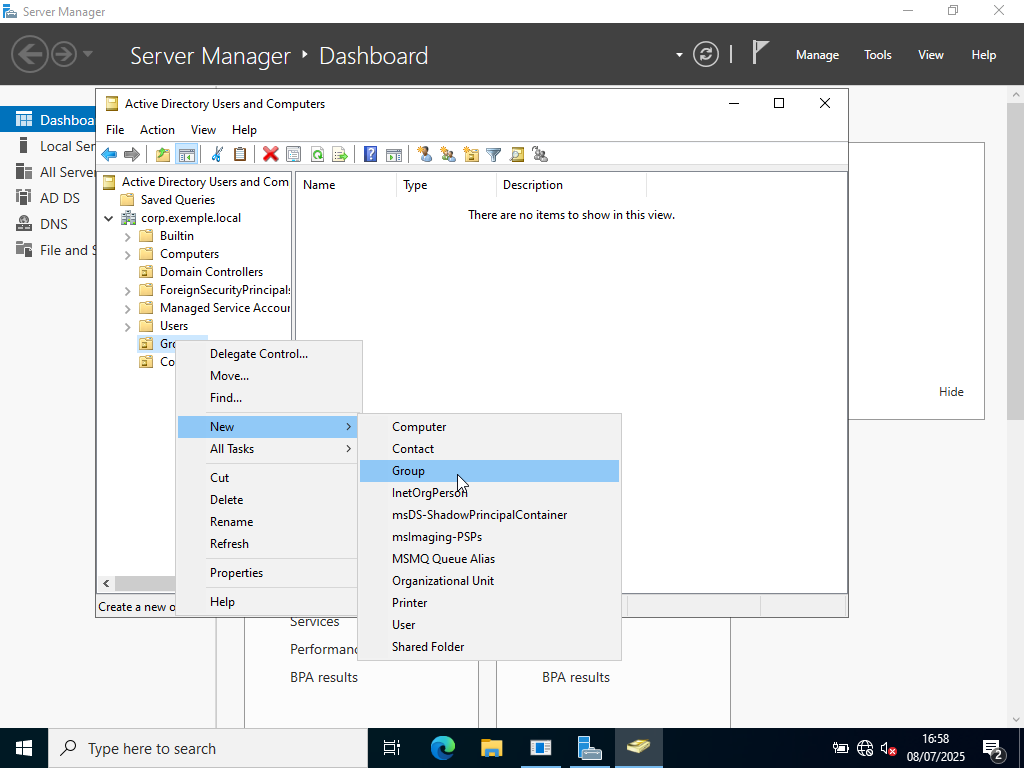Image resolution: width=1024 pixels, height=768 pixels.
Task: Choose Properties in the context menu
Action: point(268,573)
